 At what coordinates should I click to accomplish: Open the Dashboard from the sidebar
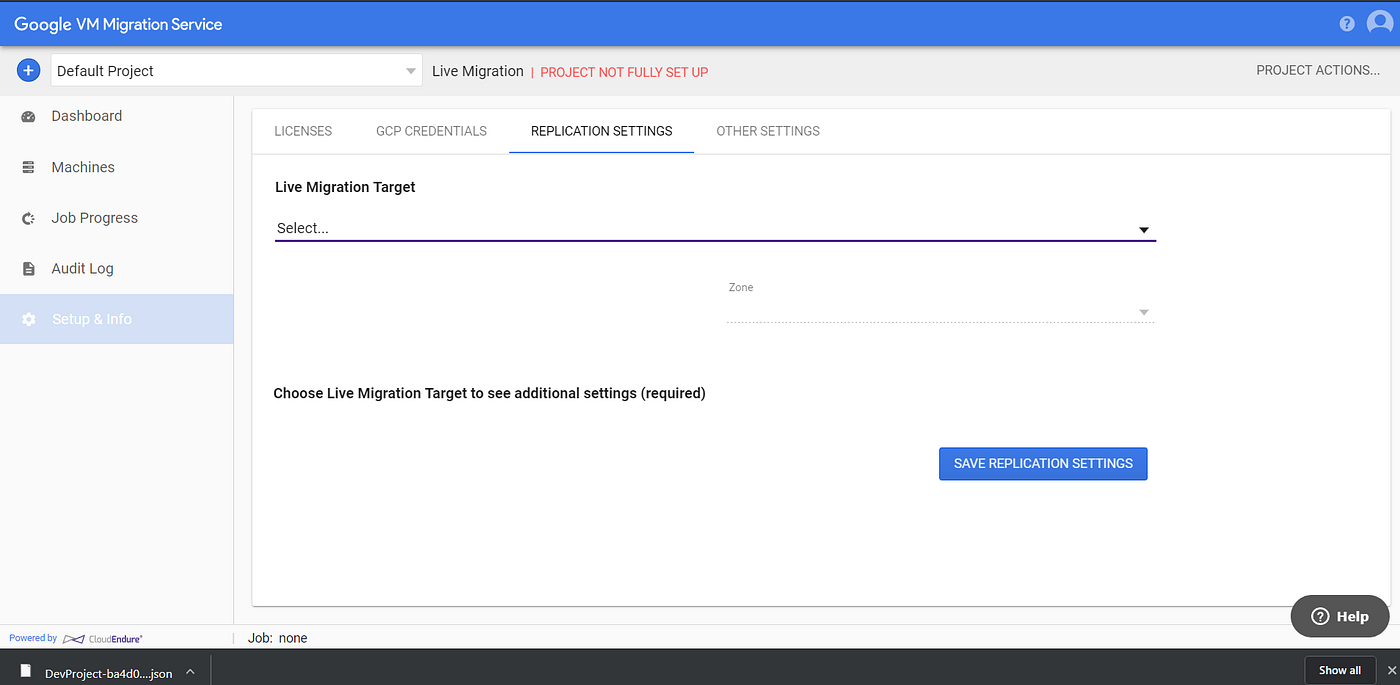click(x=27, y=116)
